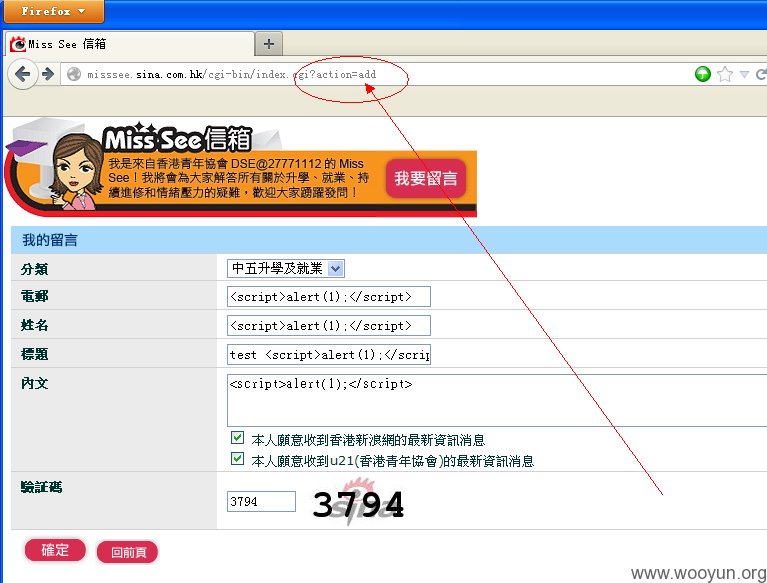Viewport: 767px width, 583px height.
Task: Open a new tab with plus button
Action: pos(269,44)
